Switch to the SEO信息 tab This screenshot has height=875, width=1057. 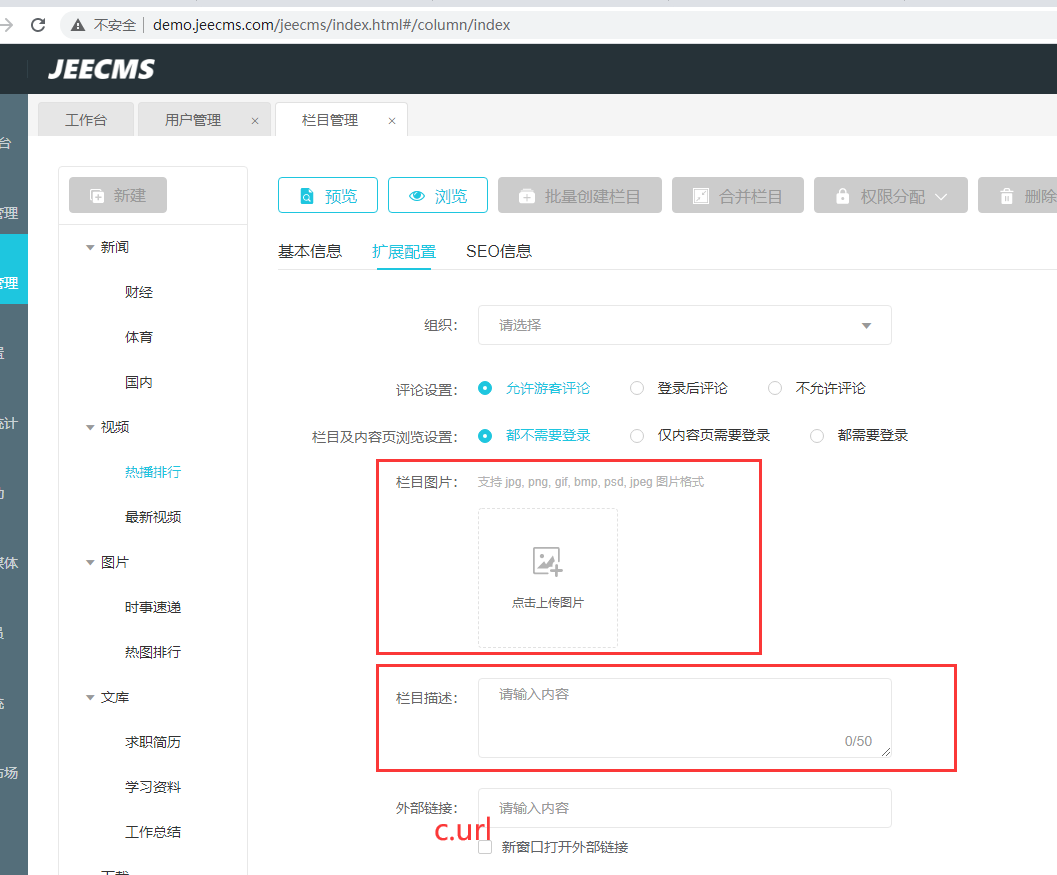point(498,252)
